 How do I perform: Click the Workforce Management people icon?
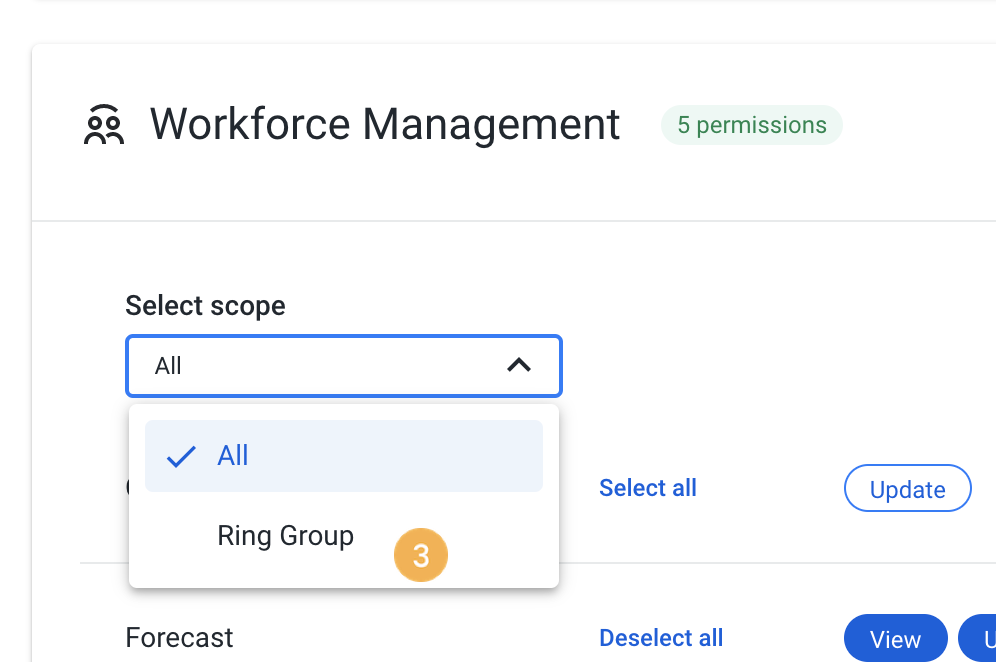tap(103, 125)
